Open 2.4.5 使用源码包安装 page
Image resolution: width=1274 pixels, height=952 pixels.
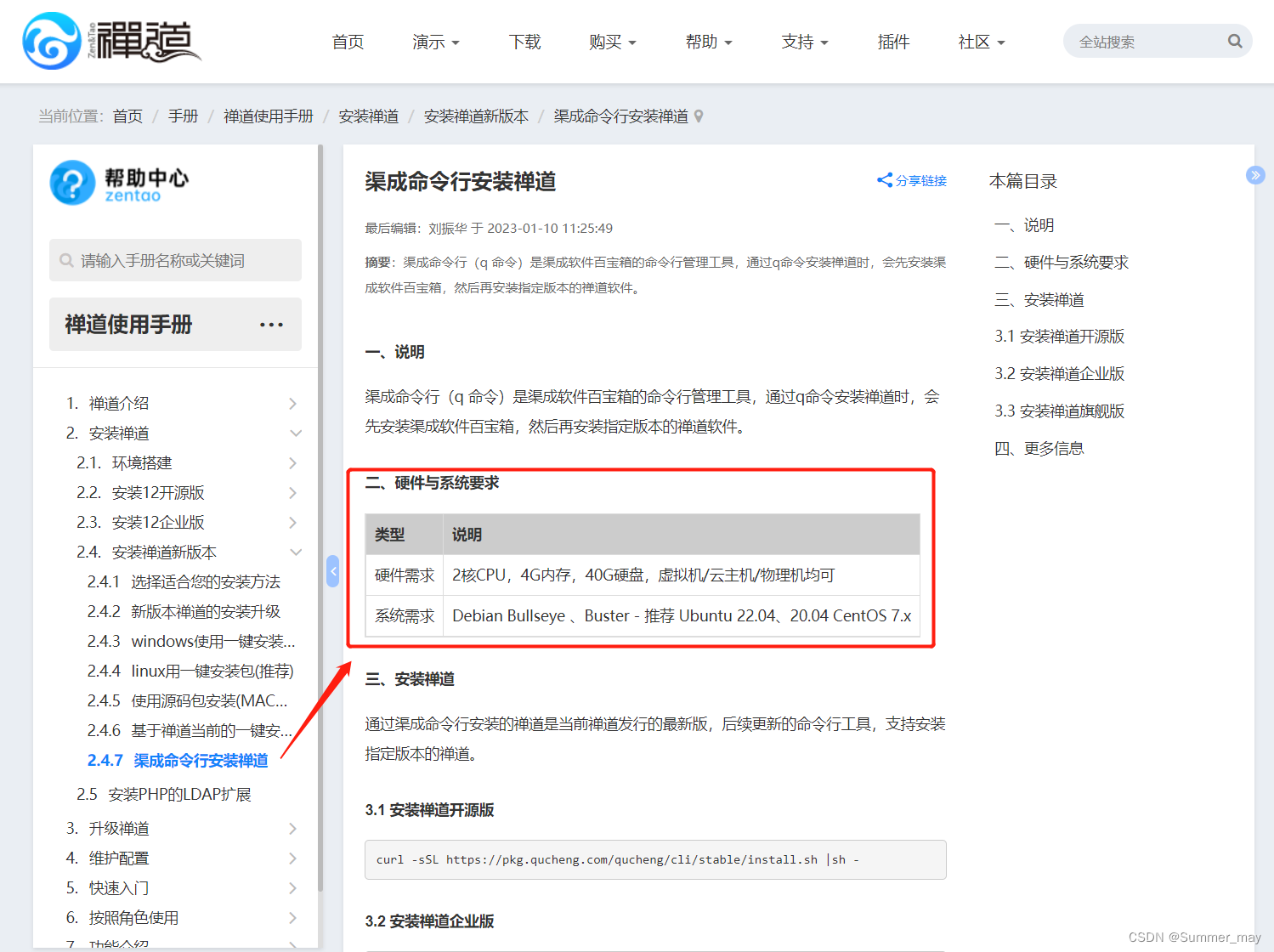pyautogui.click(x=188, y=701)
